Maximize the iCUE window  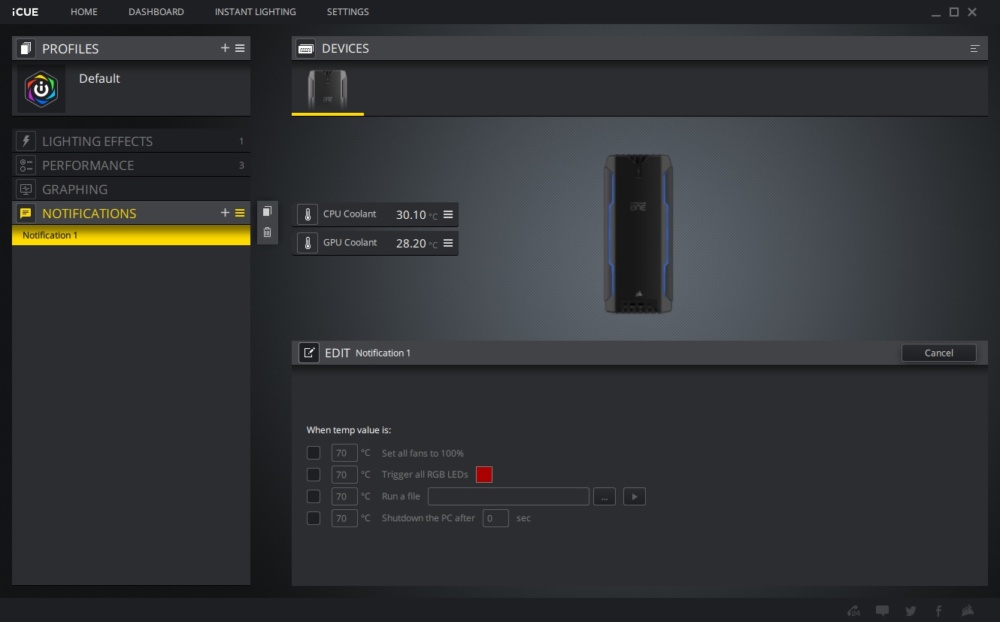954,11
